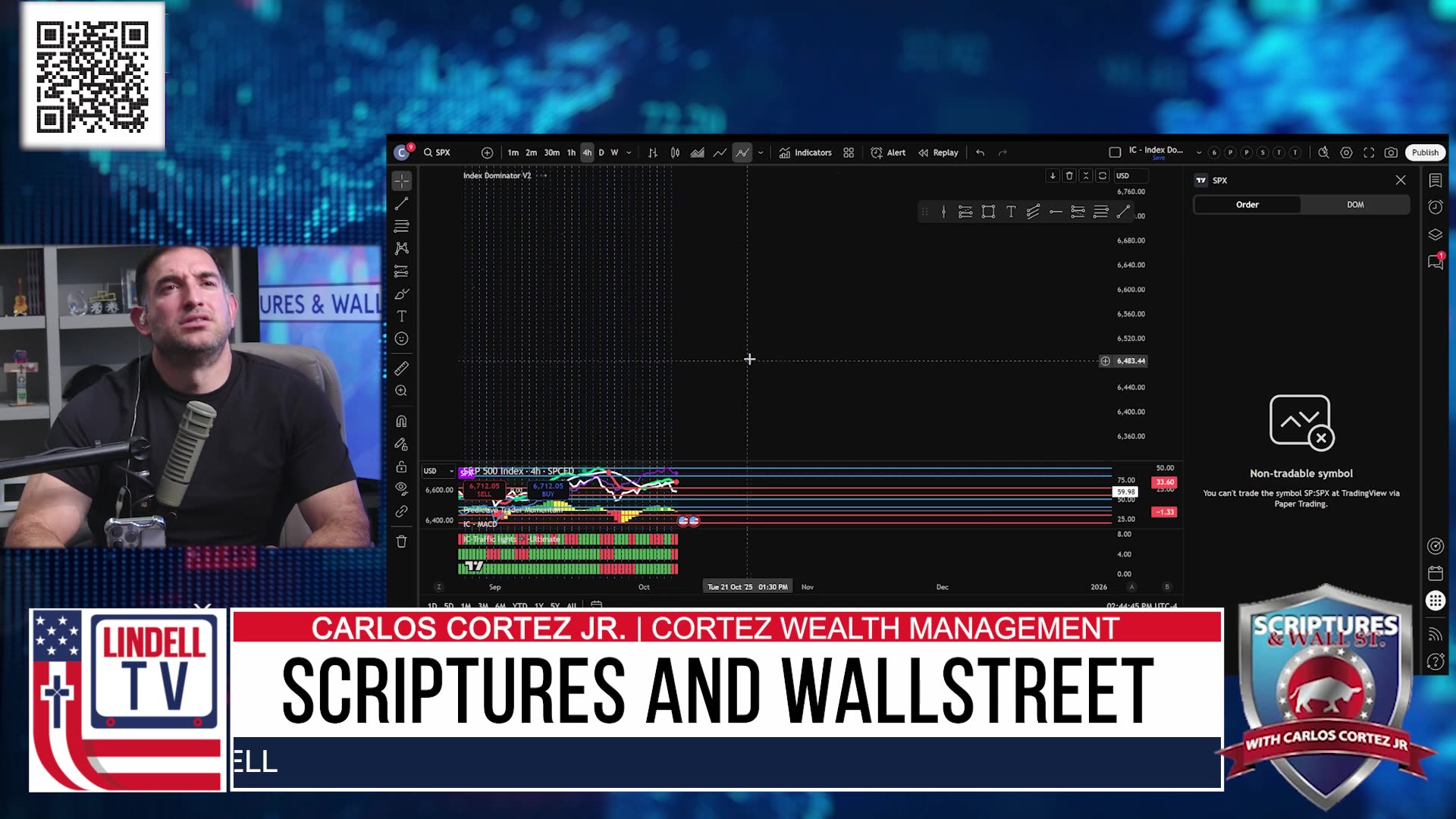Activate the ruler measure tool
1456x819 pixels.
point(401,369)
